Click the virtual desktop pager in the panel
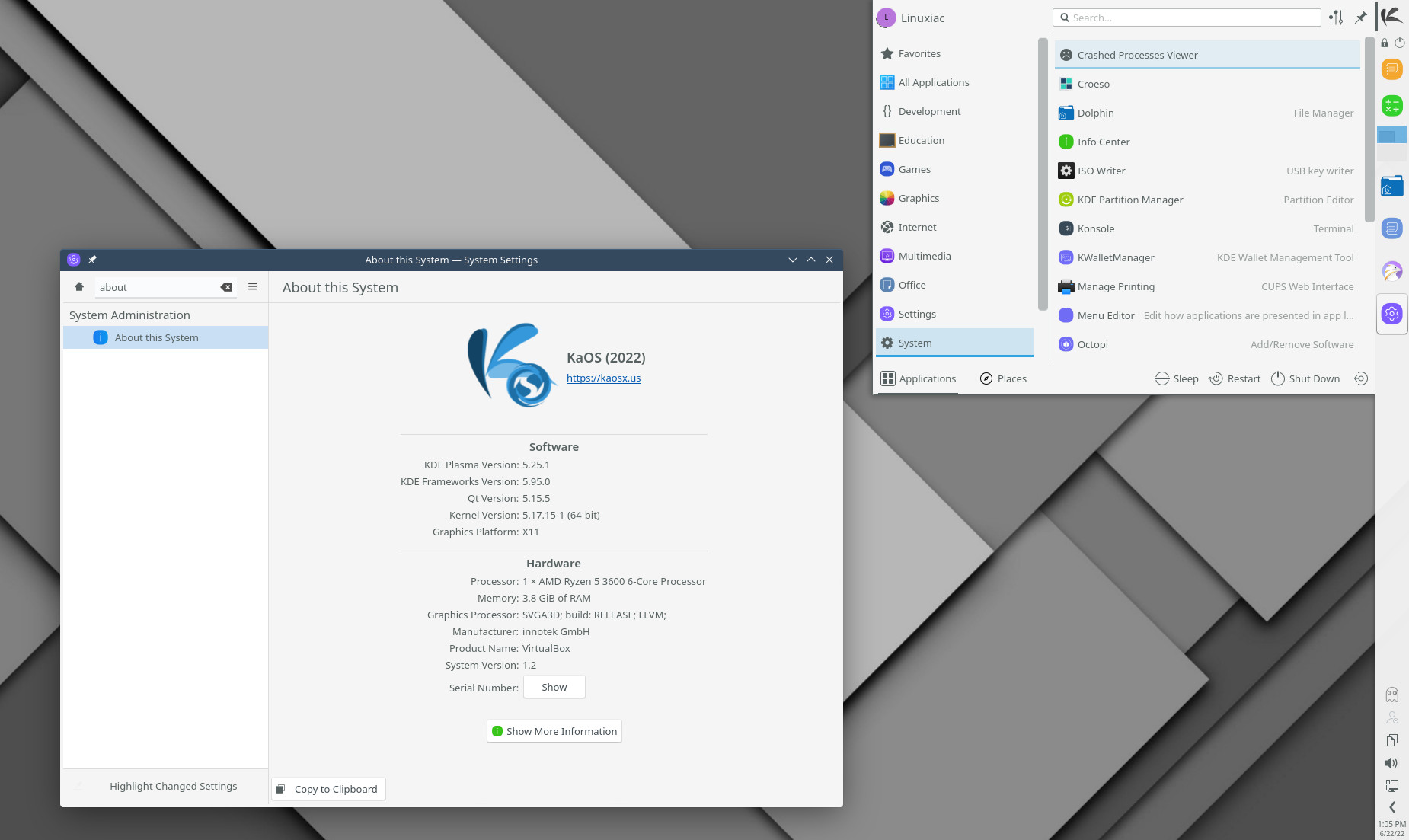 coord(1392,143)
